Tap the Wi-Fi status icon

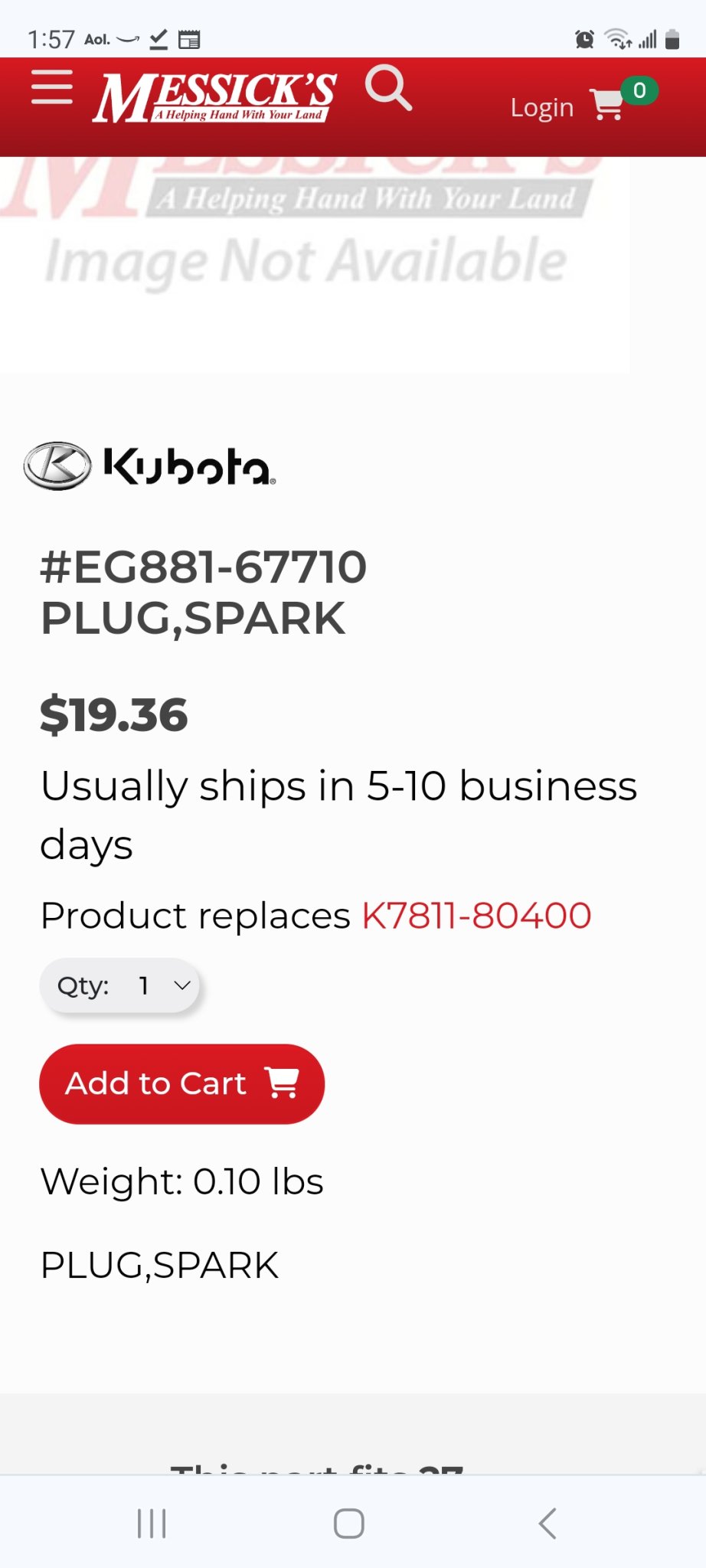click(618, 39)
